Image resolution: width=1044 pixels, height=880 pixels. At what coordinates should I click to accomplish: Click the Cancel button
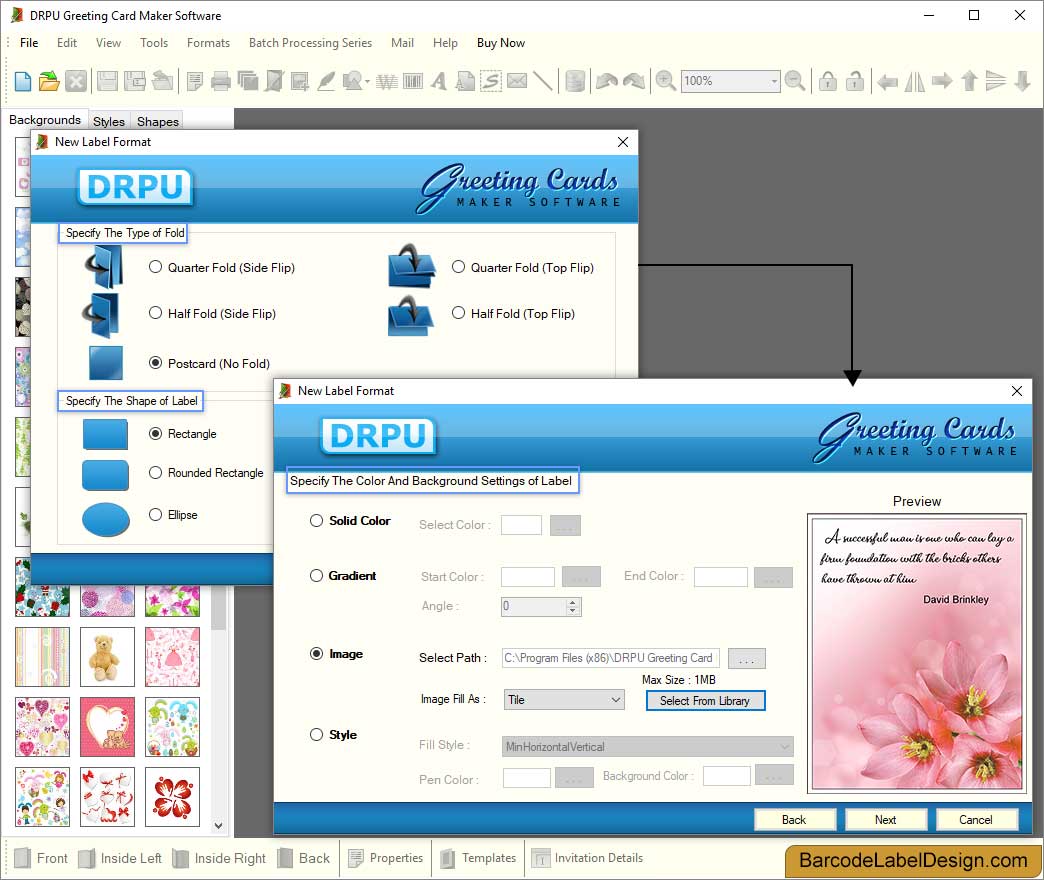pyautogui.click(x=976, y=819)
